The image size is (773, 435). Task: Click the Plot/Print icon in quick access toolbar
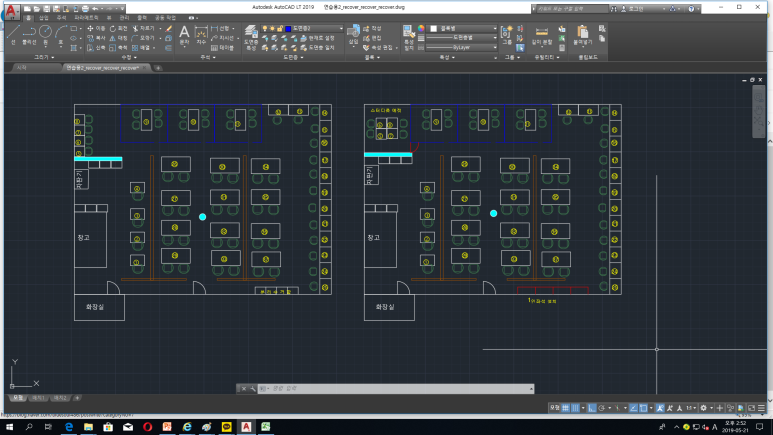tap(85, 9)
